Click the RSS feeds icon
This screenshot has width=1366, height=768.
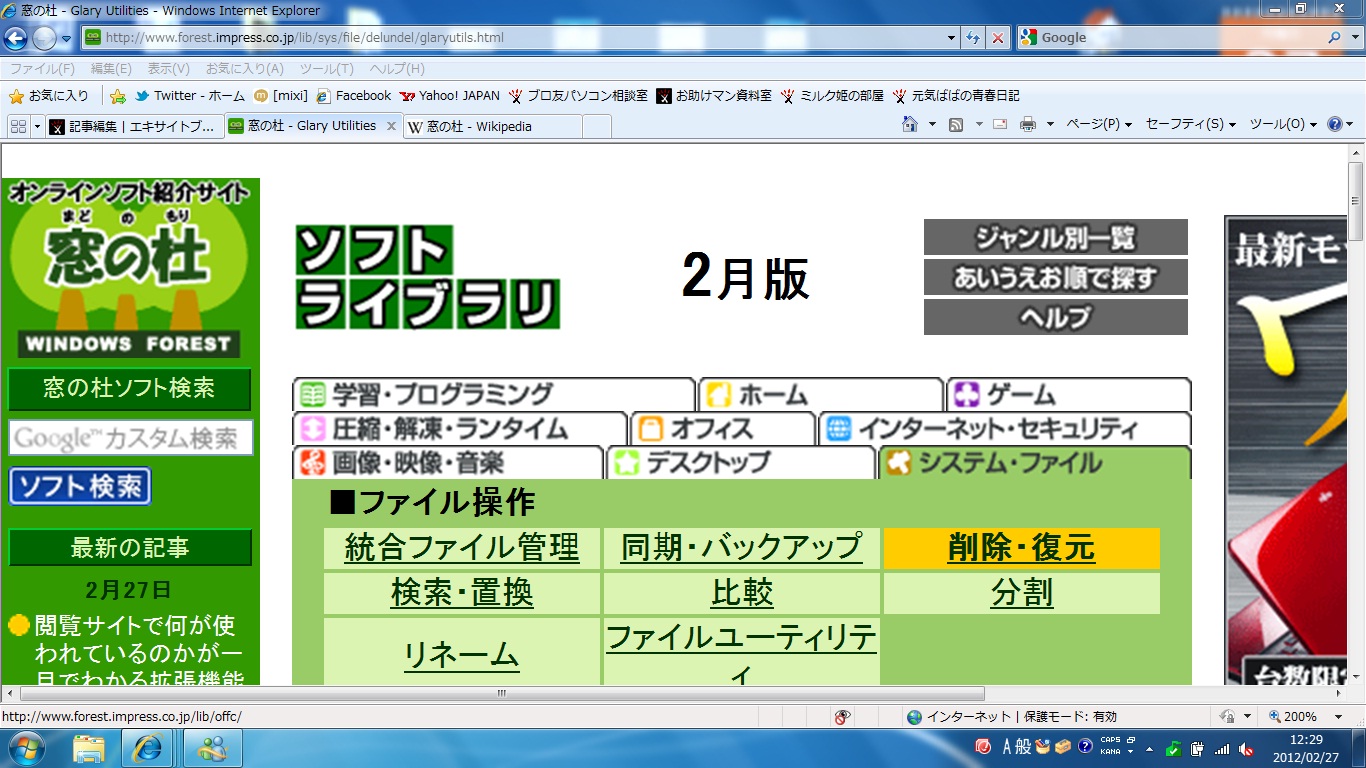tap(956, 125)
